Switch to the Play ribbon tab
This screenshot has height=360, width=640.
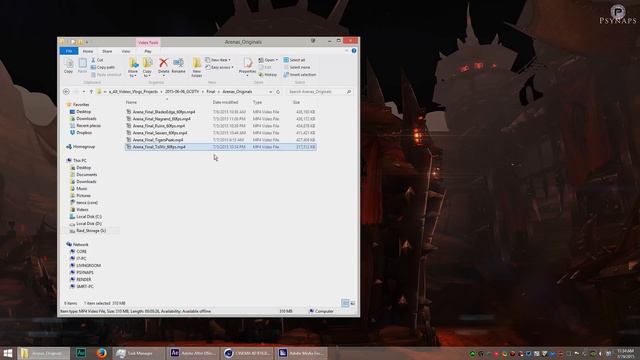click(x=148, y=51)
